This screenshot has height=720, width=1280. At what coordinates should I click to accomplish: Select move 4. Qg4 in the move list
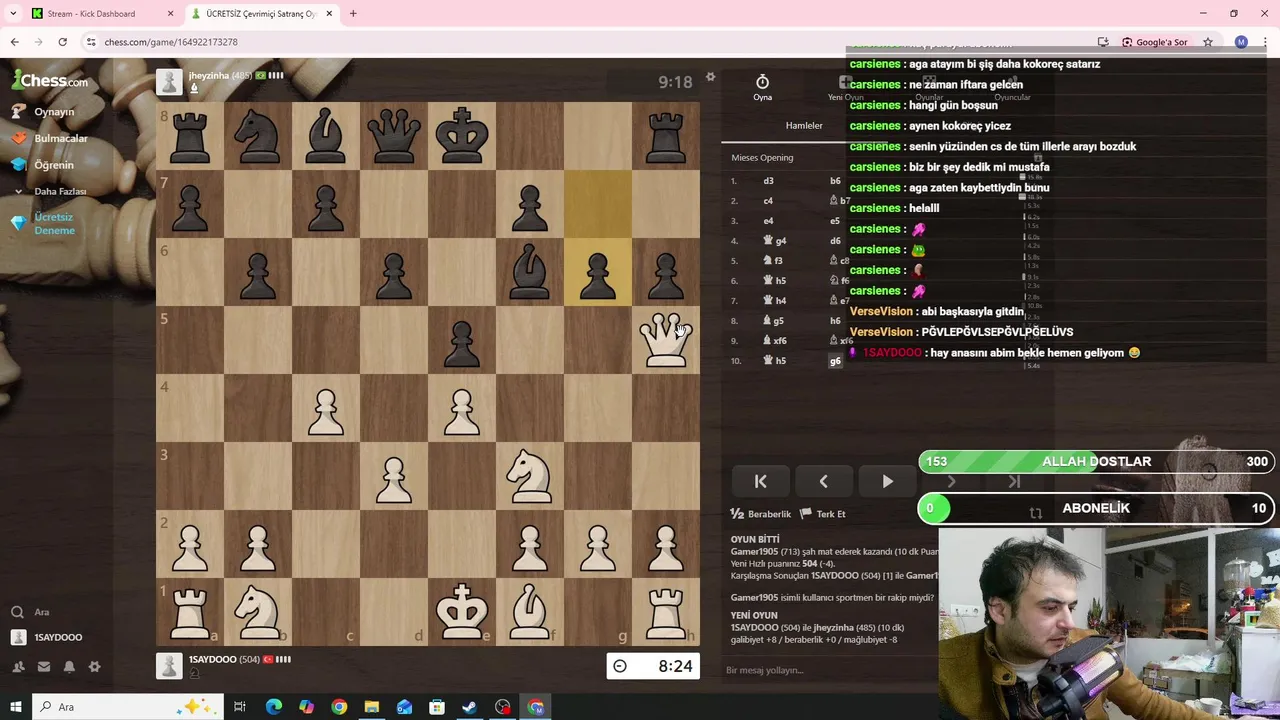(775, 241)
